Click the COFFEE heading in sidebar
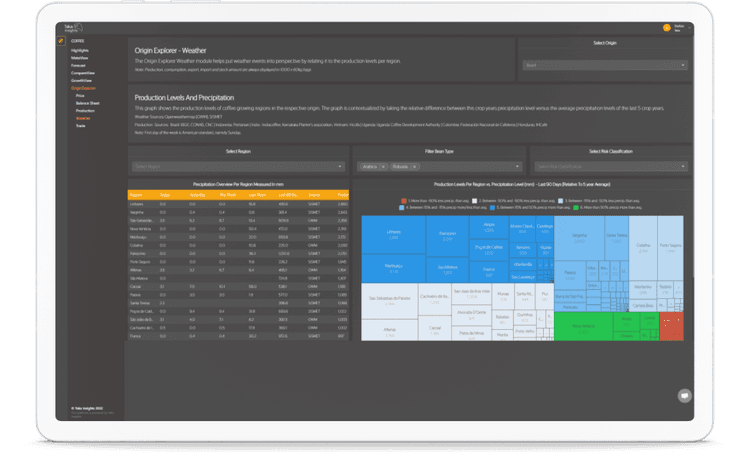The image size is (750, 456). pos(77,41)
